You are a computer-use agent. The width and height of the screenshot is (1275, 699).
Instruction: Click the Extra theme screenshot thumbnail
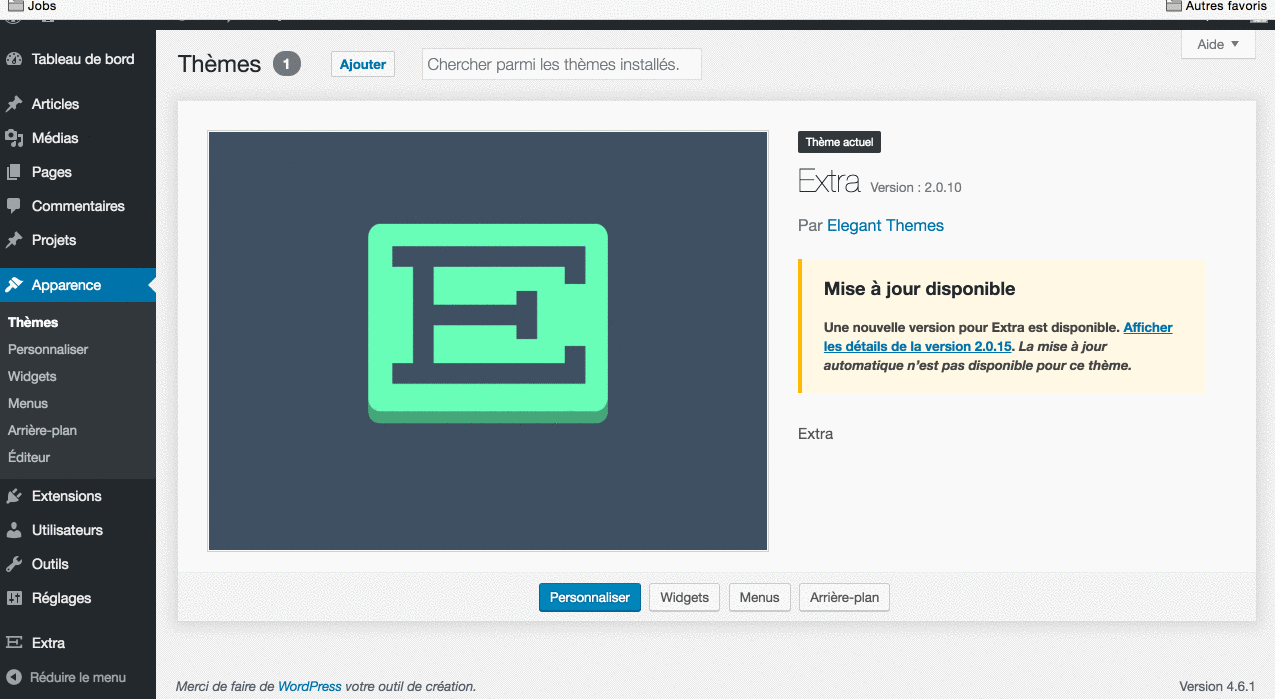coord(488,341)
